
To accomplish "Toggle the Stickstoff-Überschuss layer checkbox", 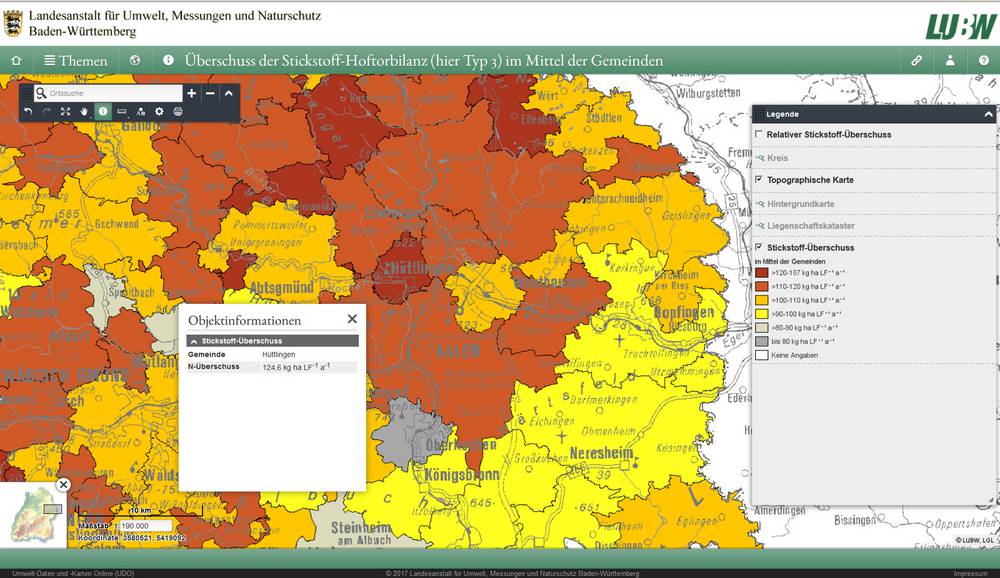I will tap(759, 247).
